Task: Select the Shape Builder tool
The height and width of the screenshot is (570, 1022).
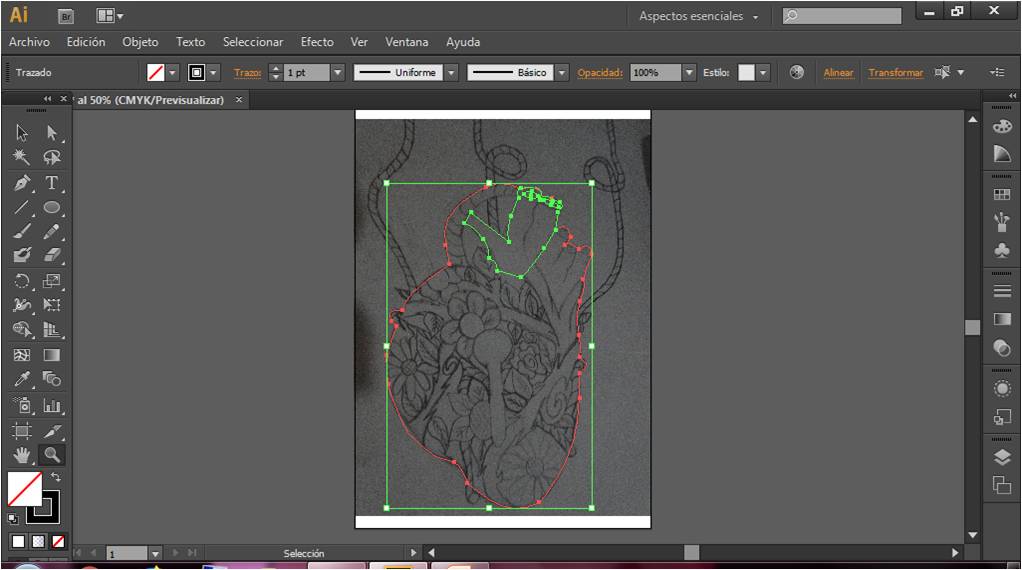Action: 22,330
